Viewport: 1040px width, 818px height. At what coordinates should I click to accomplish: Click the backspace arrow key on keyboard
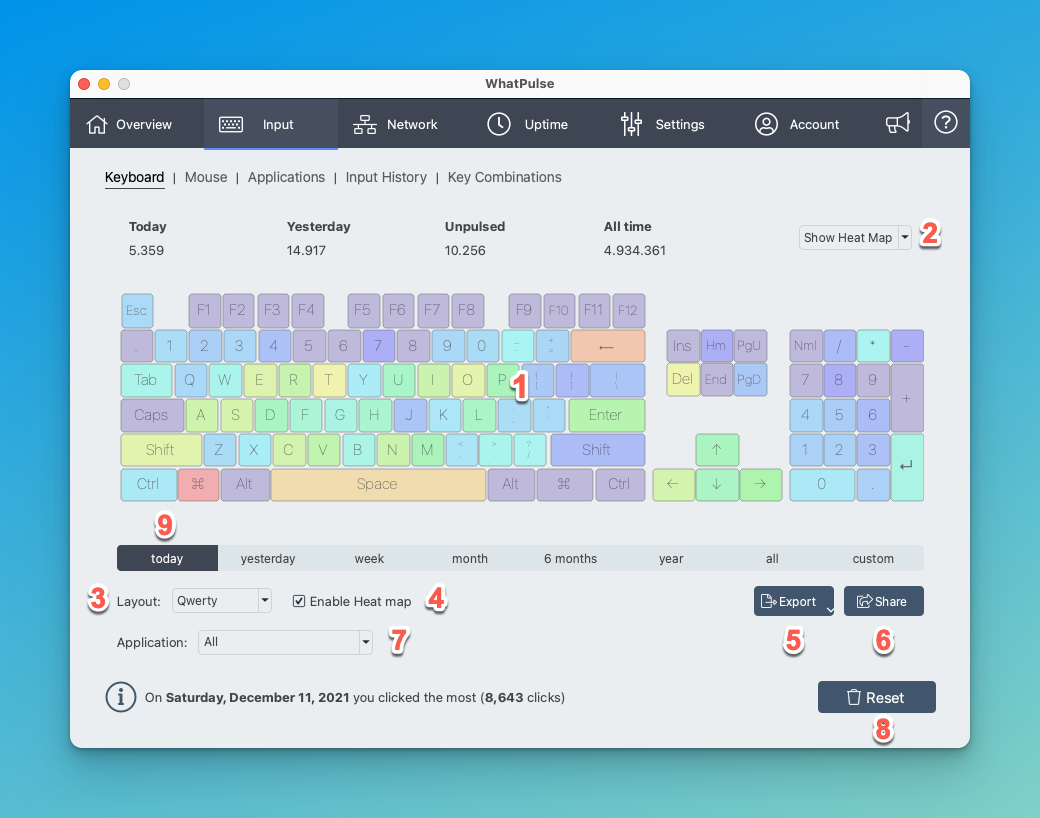tap(607, 346)
